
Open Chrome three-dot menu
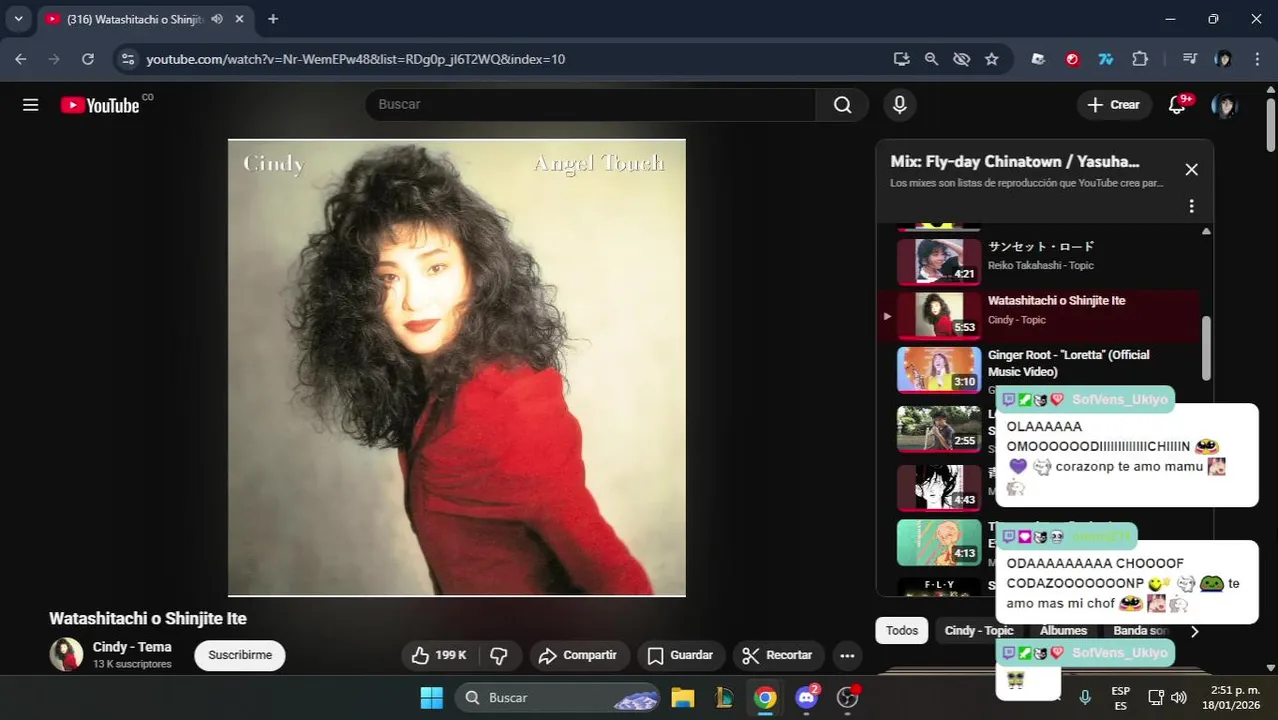pos(1257,59)
